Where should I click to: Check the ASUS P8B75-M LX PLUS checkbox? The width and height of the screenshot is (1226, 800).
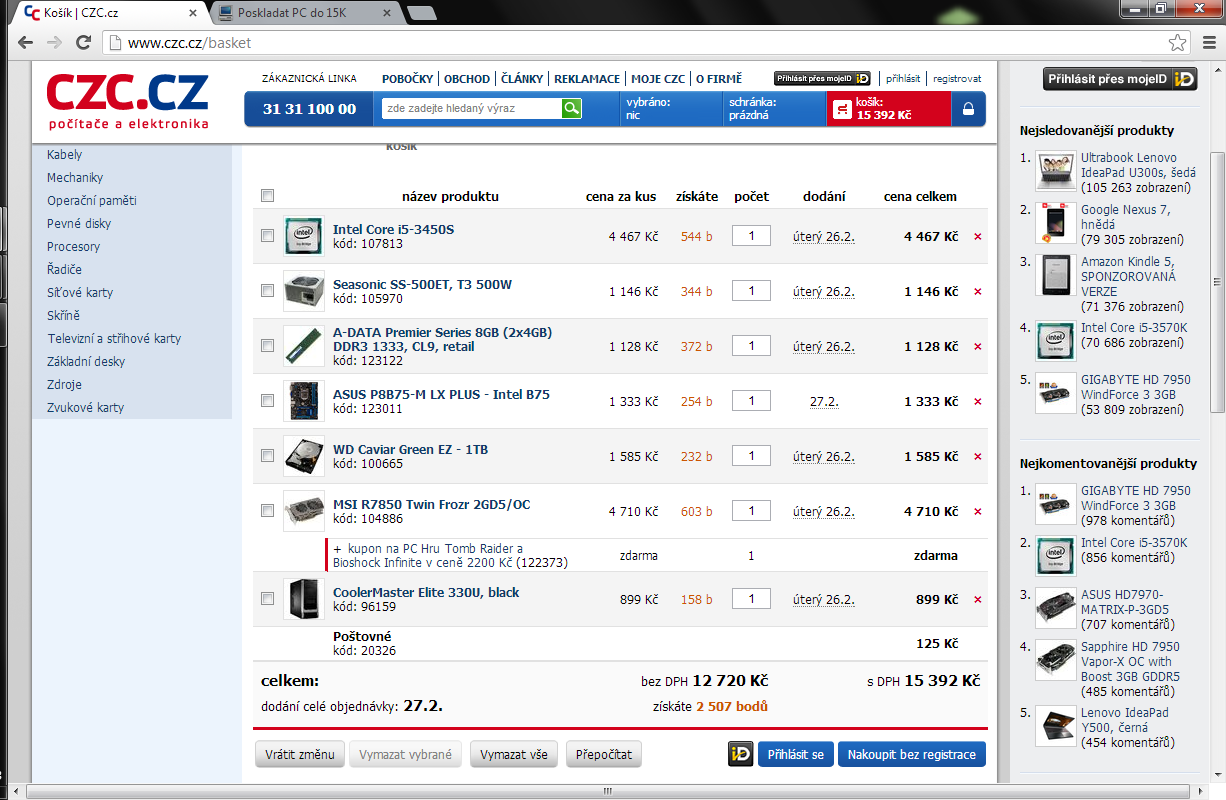coord(267,401)
